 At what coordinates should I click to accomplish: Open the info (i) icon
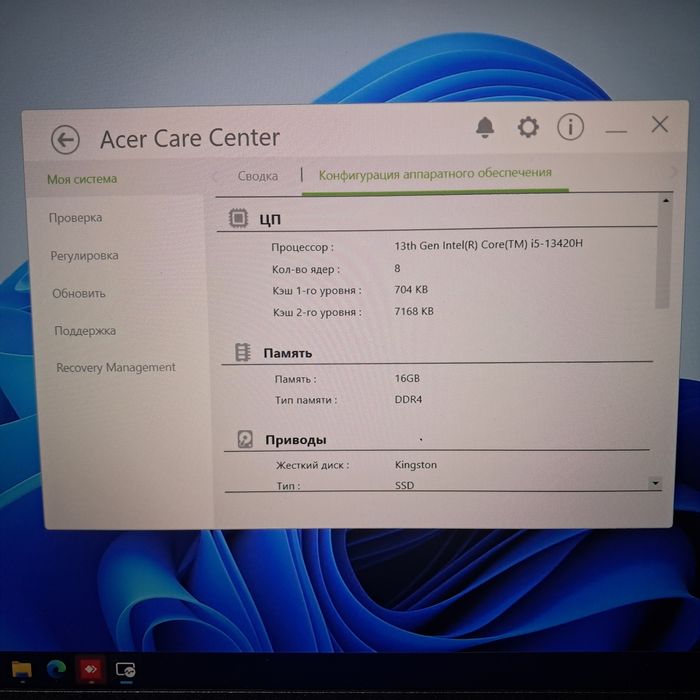coord(571,126)
